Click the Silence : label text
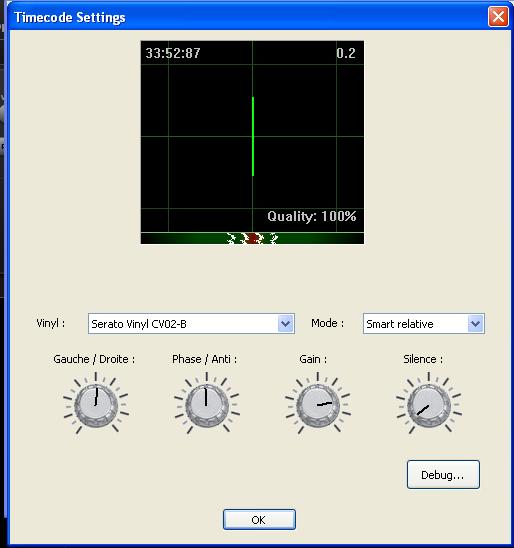Viewport: 514px width, 548px height. [423, 359]
